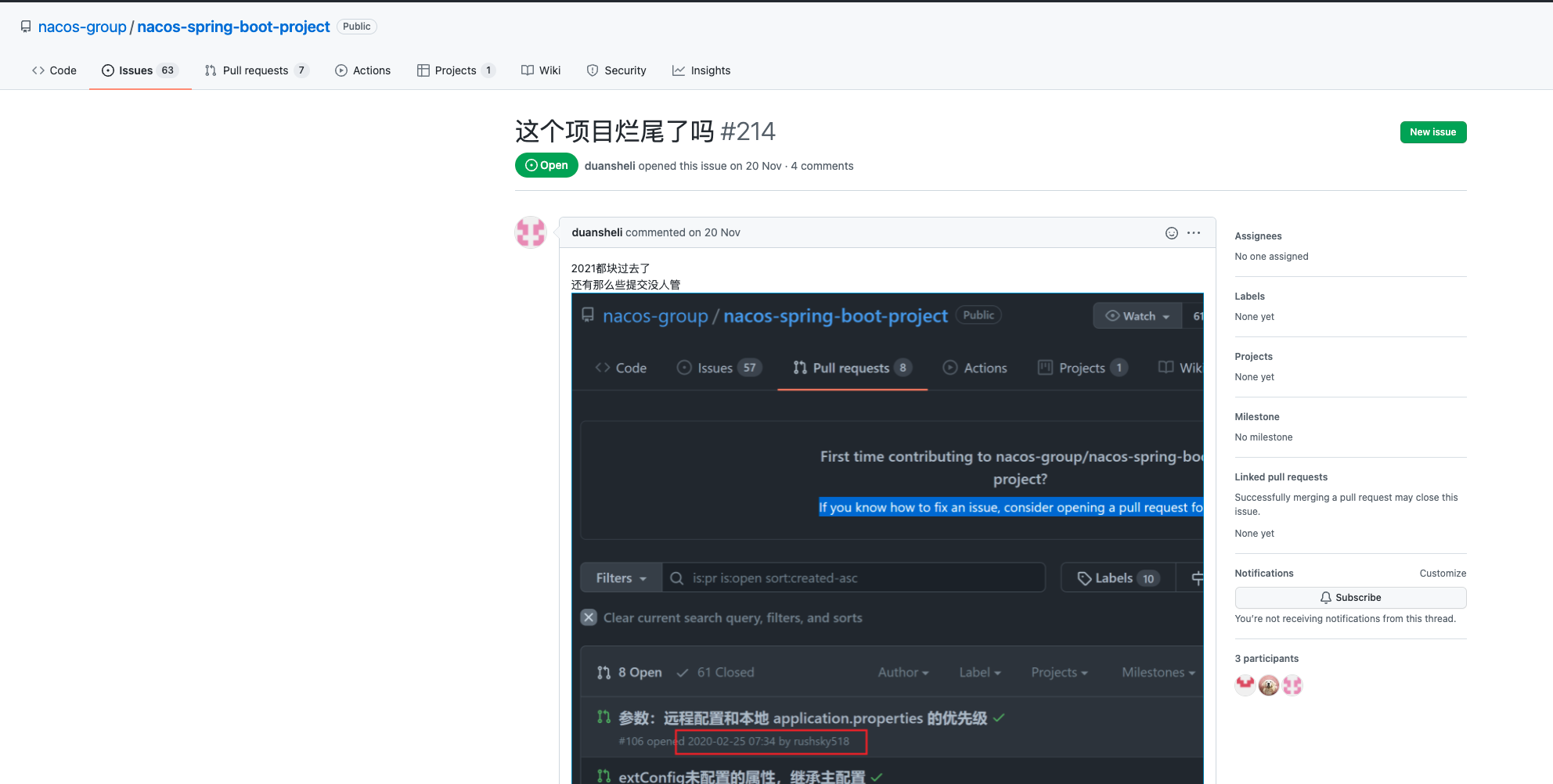The height and width of the screenshot is (784, 1553).
Task: Click the 'commented on 20 Nov' timestamp
Action: point(683,232)
